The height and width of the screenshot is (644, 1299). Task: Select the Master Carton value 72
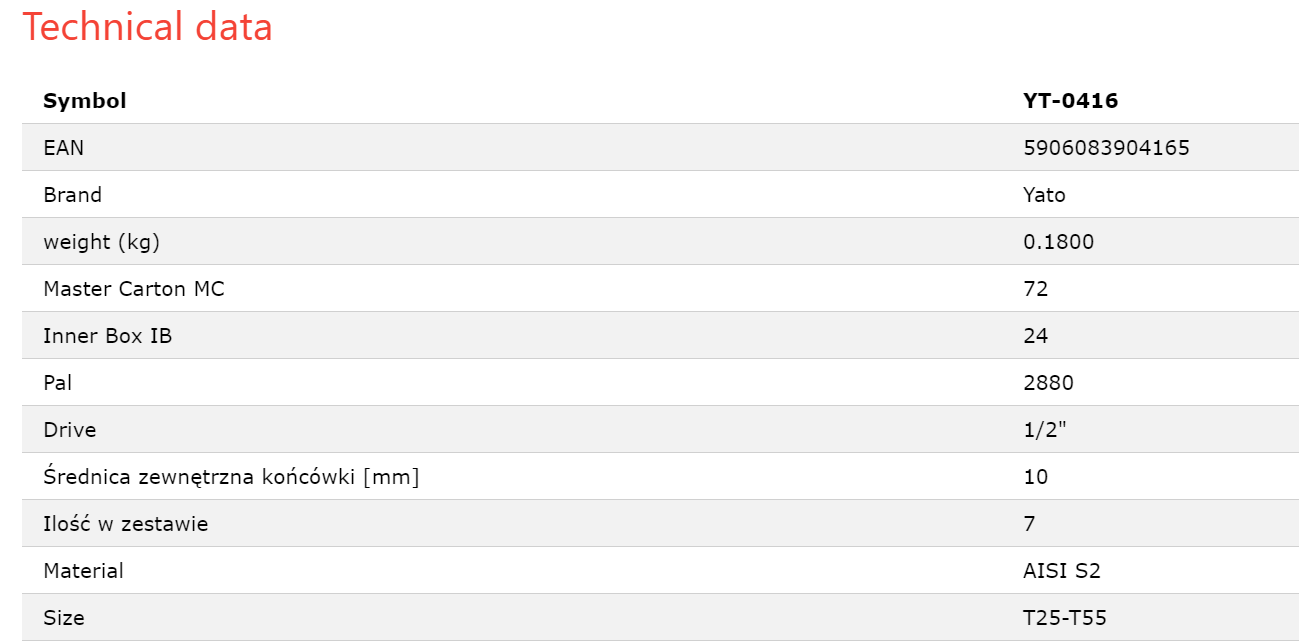1036,288
